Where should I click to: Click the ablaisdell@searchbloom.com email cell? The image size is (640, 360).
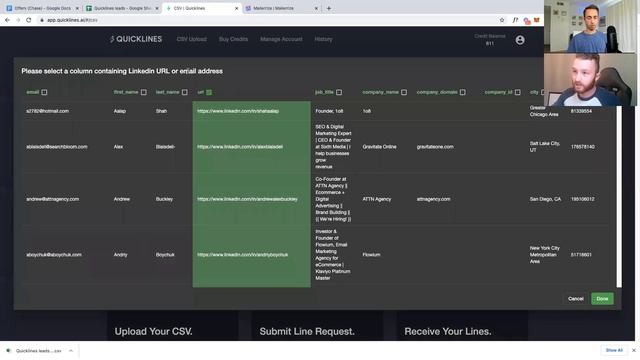pyautogui.click(x=57, y=147)
